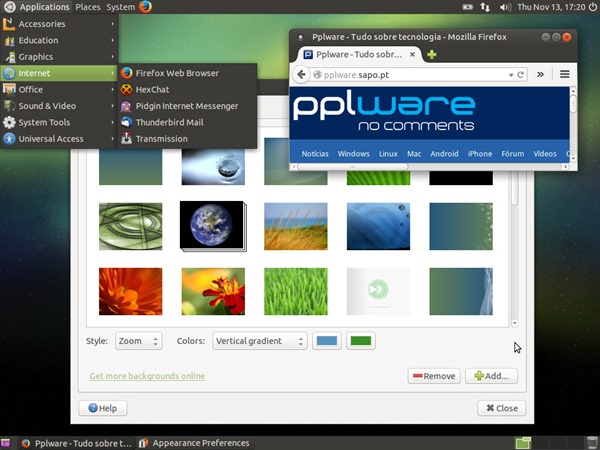Open iPhone link on Pplware page

point(480,154)
